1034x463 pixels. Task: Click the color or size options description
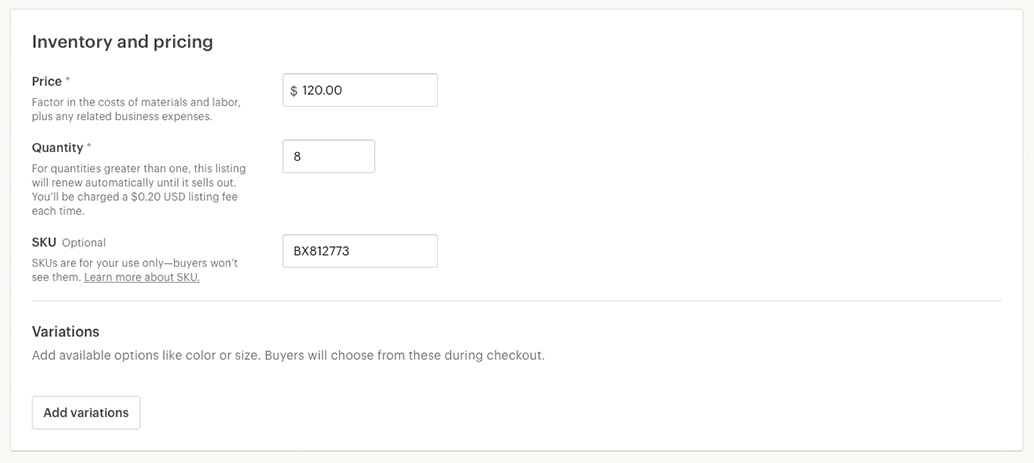pos(288,355)
